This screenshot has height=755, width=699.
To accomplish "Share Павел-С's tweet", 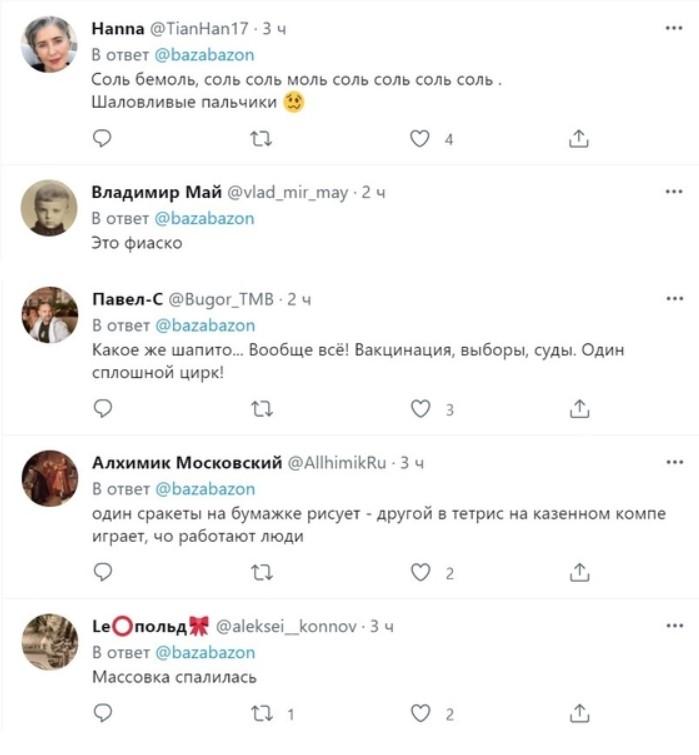I will click(x=580, y=408).
